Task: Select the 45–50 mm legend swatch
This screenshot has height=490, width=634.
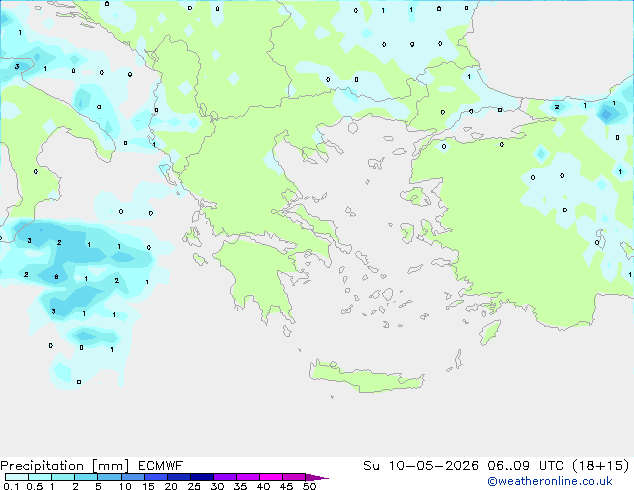Action: (x=294, y=477)
